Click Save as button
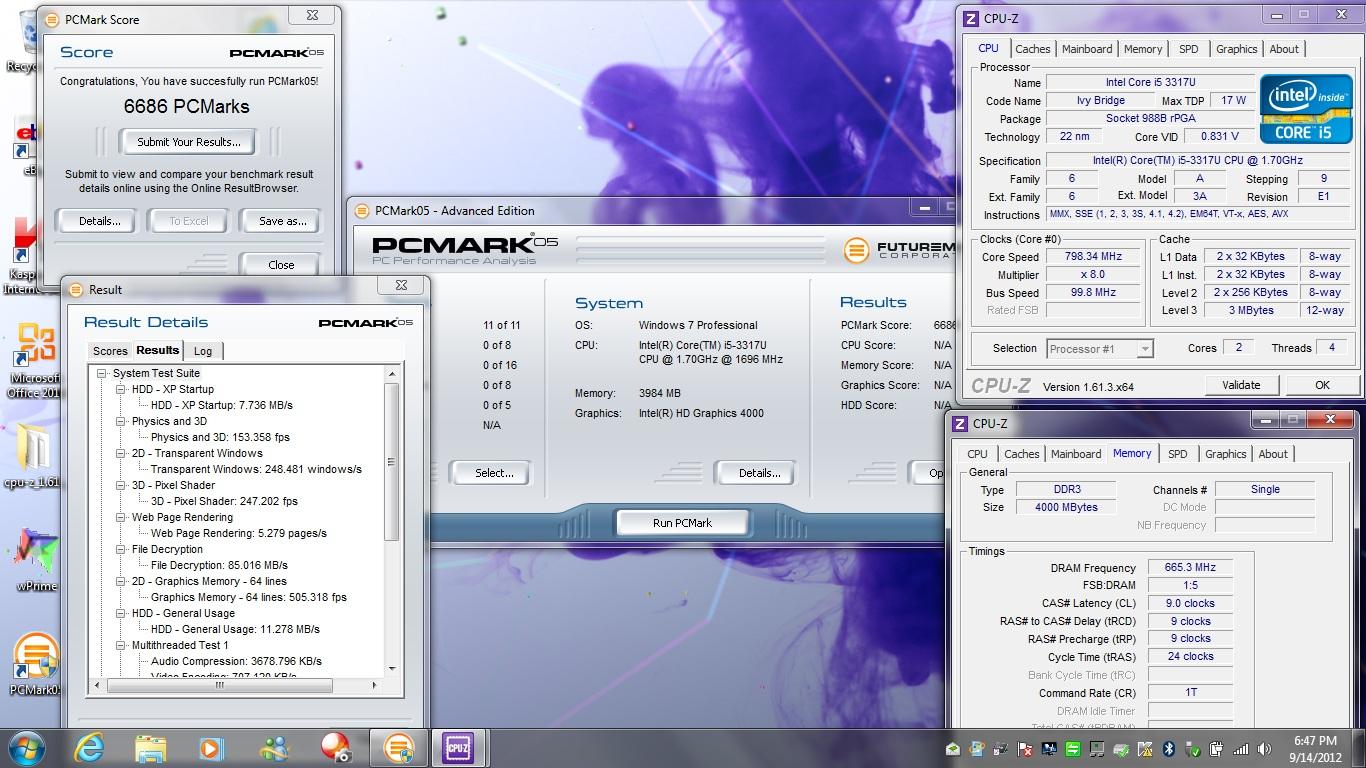Image resolution: width=1366 pixels, height=768 pixels. [x=282, y=221]
